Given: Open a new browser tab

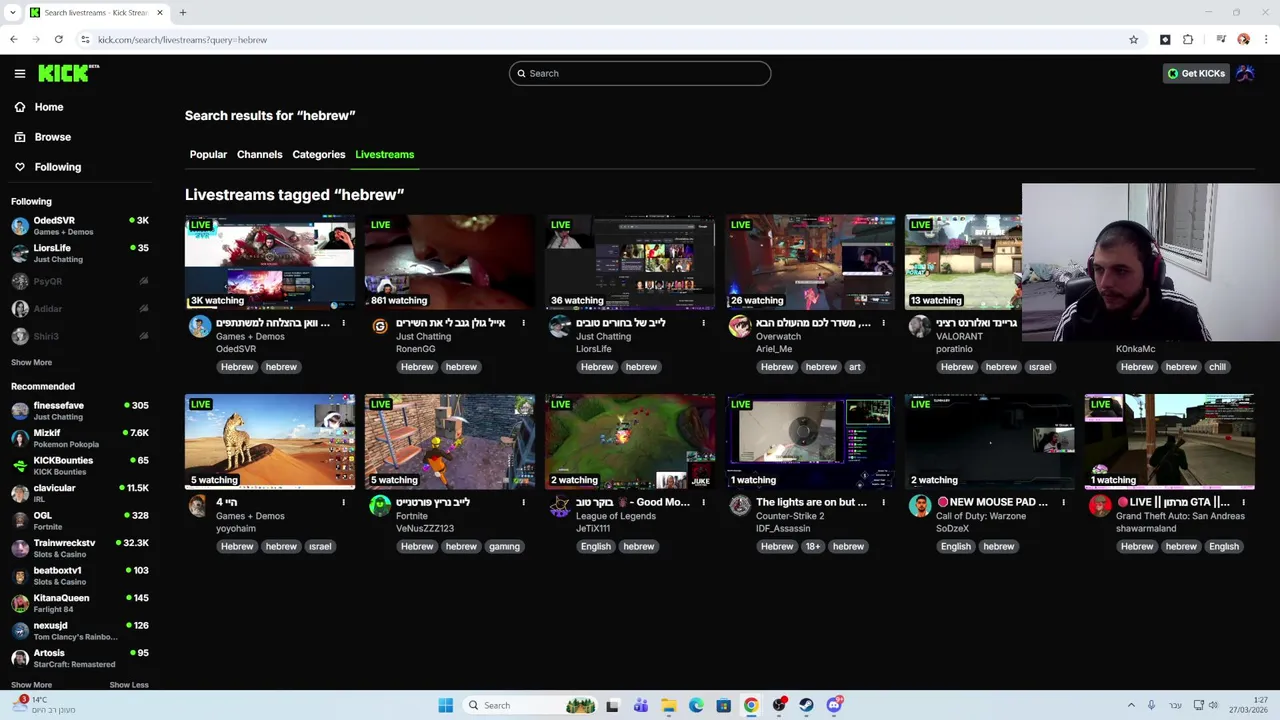Looking at the screenshot, I should [183, 12].
